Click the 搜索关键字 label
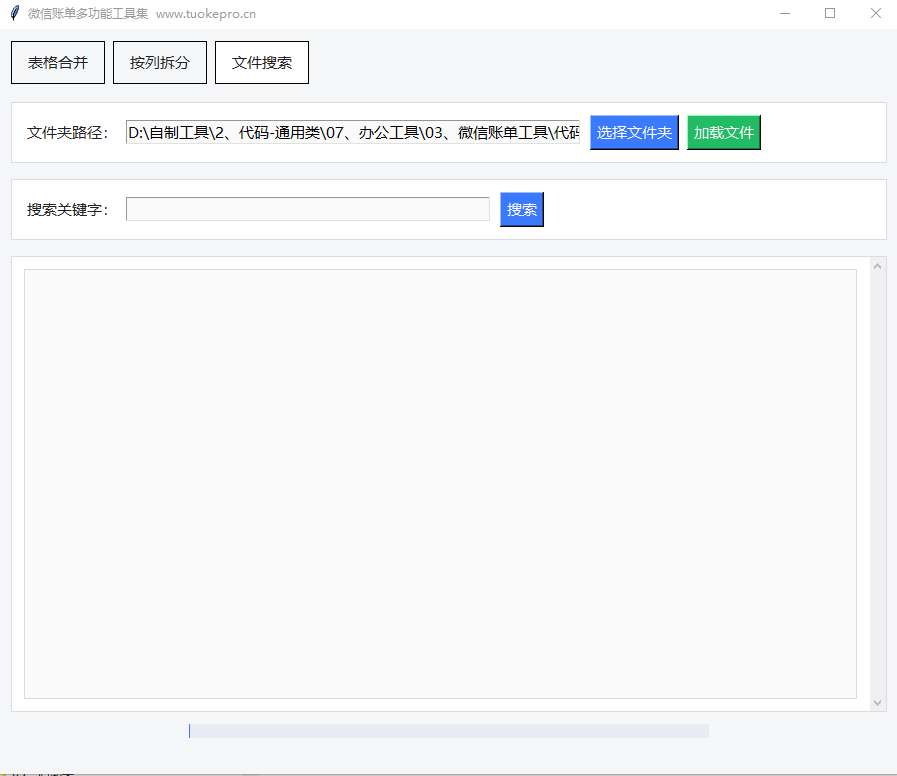The width and height of the screenshot is (897, 776). (x=67, y=210)
